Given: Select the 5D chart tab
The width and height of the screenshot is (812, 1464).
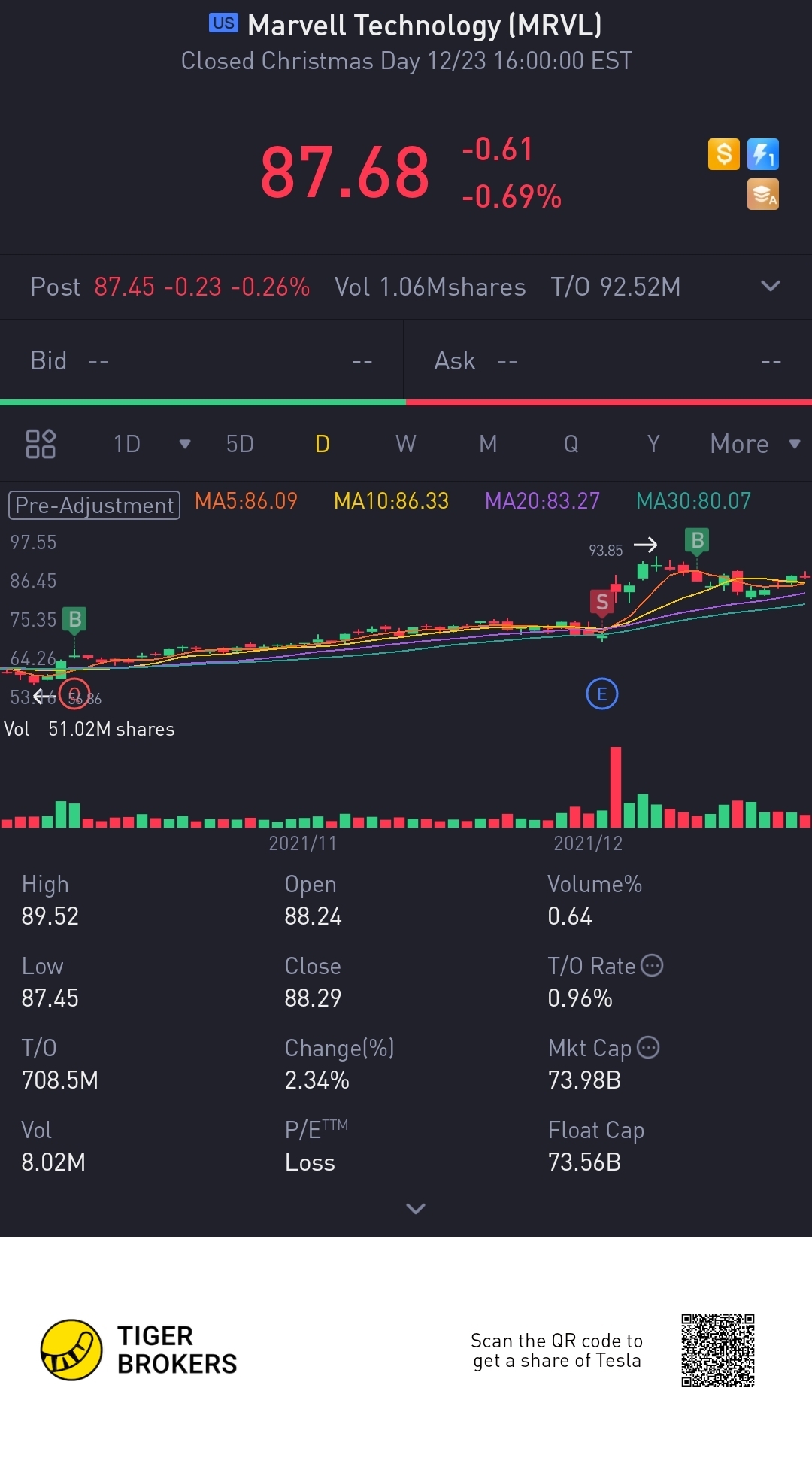Looking at the screenshot, I should pyautogui.click(x=240, y=444).
